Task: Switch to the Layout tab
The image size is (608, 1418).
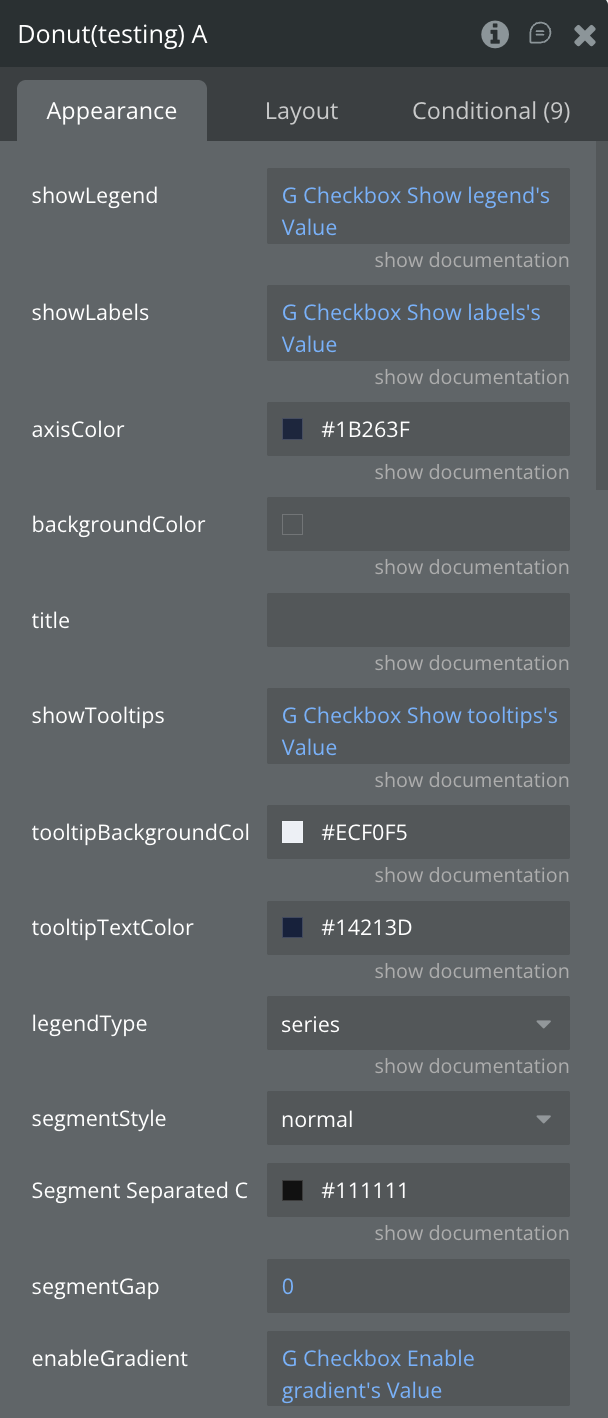Action: click(x=301, y=111)
